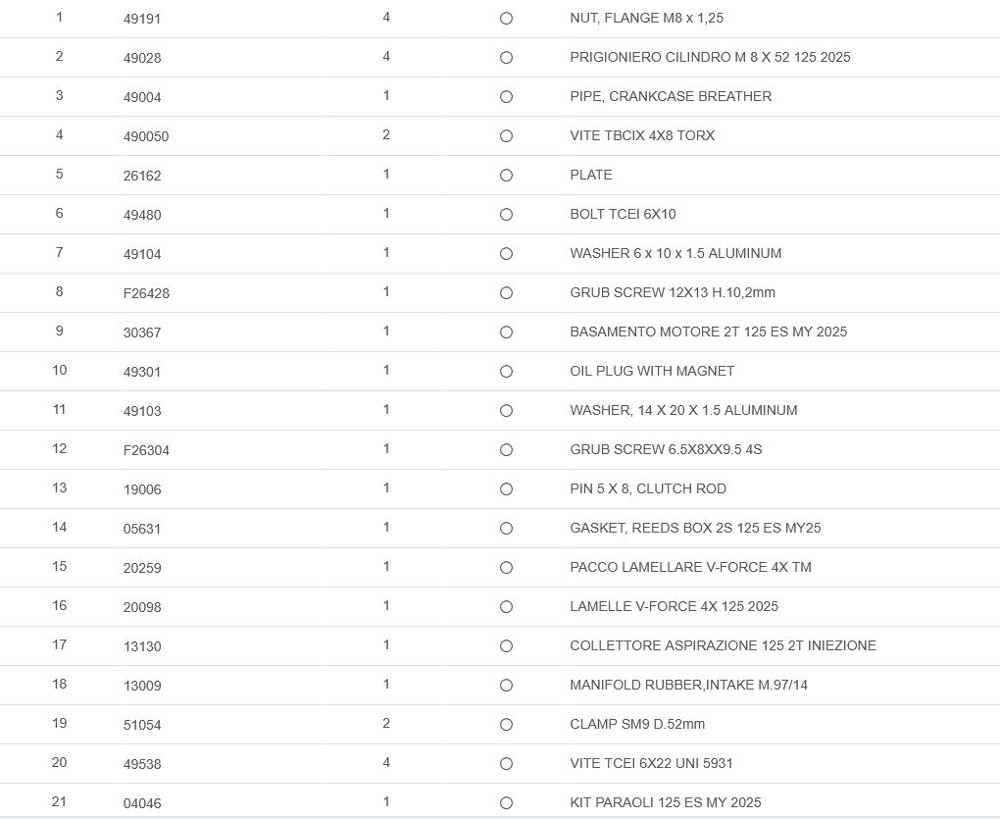Viewport: 1000px width, 819px height.
Task: Choose the circle for BASAMENTO MOTORE 2T row
Action: pos(506,332)
